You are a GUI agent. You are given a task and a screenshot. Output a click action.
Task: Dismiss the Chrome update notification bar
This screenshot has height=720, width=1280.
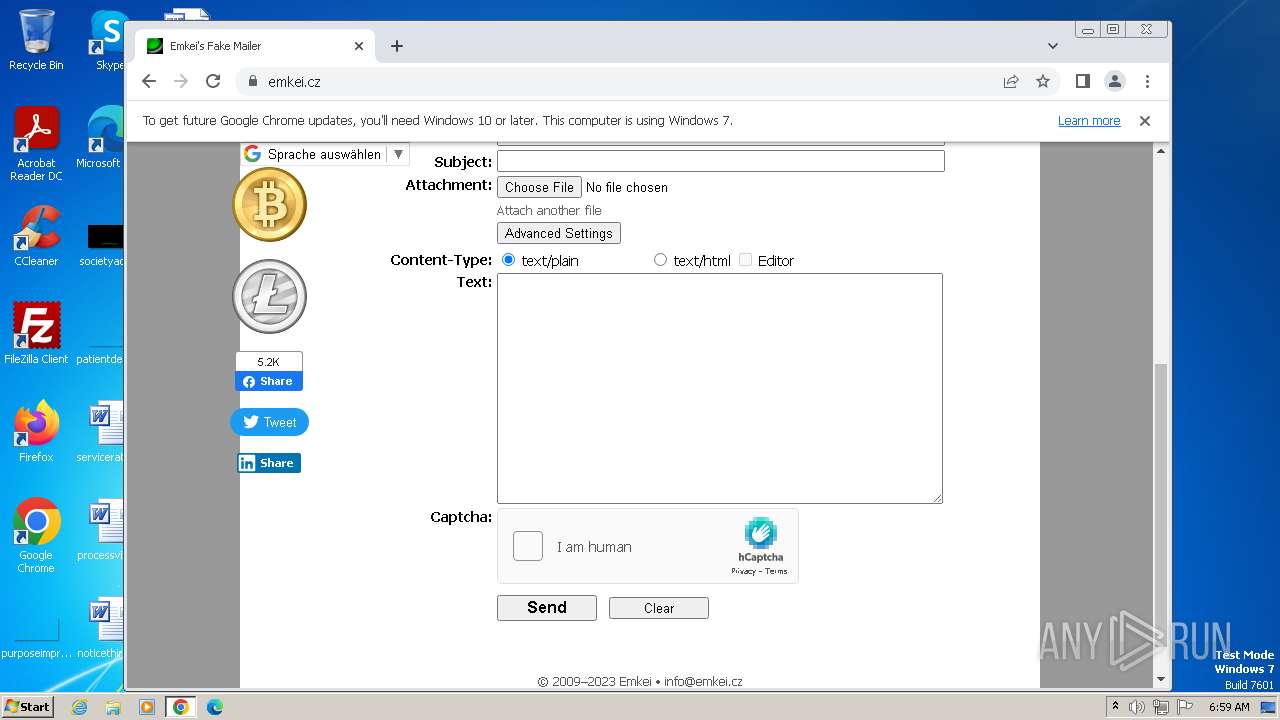[x=1145, y=121]
